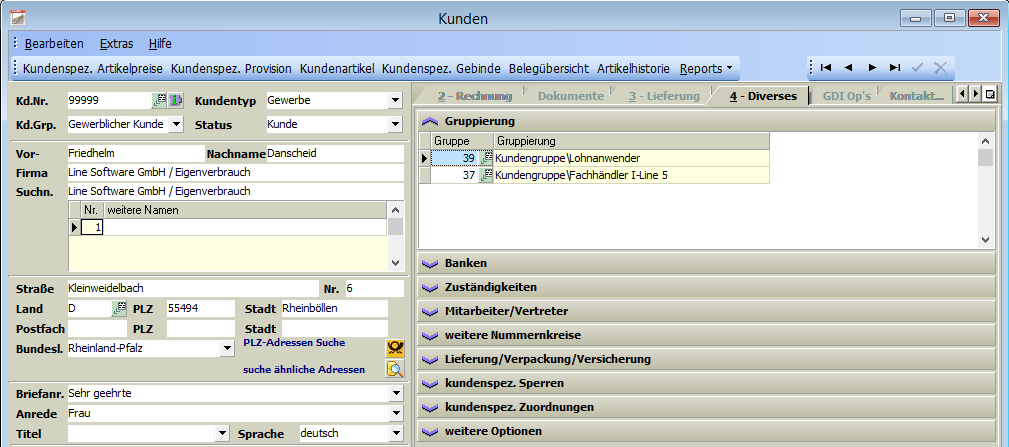Click the yellow postal horn PLZ search icon

394,349
